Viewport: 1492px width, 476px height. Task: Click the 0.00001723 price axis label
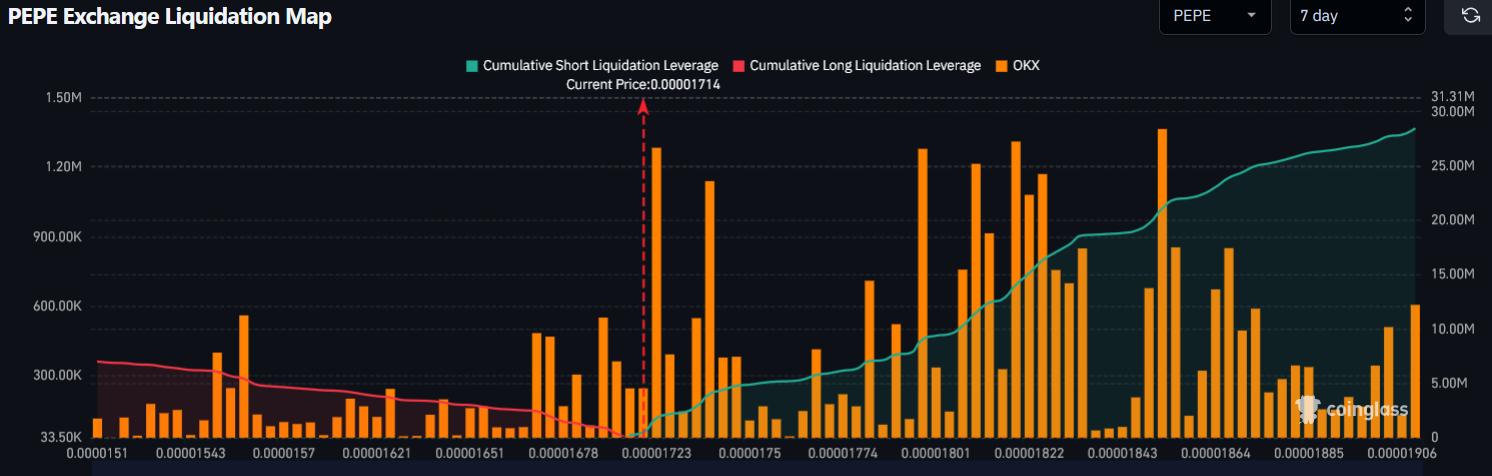pos(656,454)
